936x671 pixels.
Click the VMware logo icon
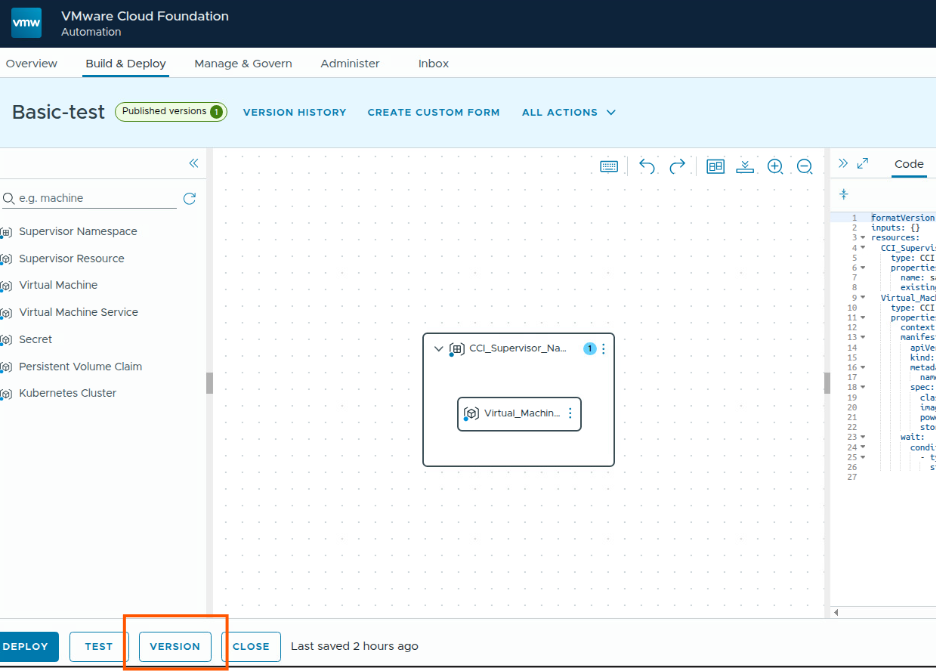point(26,23)
